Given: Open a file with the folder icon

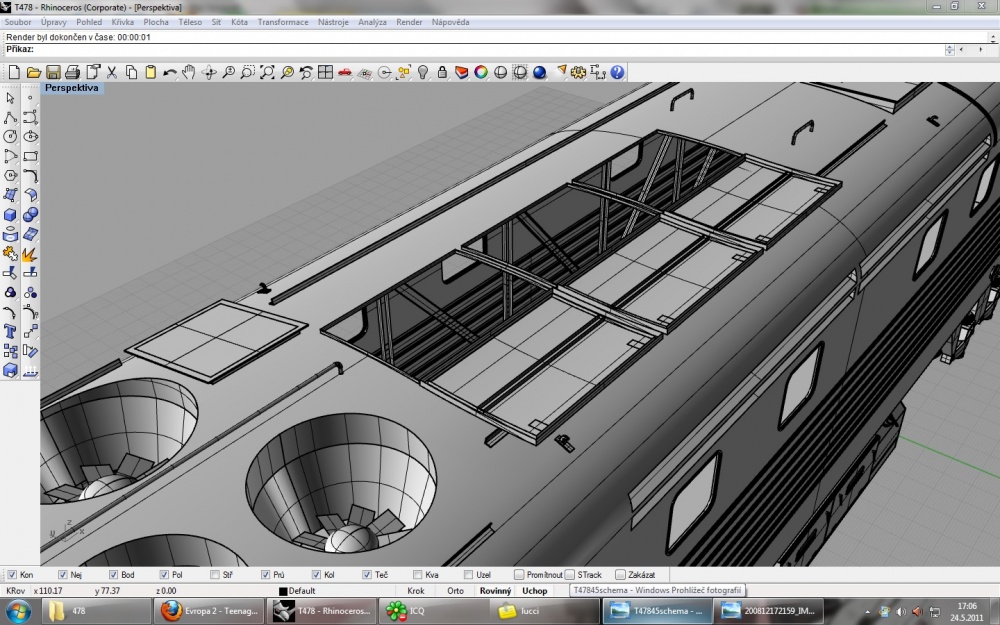Looking at the screenshot, I should click(34, 72).
